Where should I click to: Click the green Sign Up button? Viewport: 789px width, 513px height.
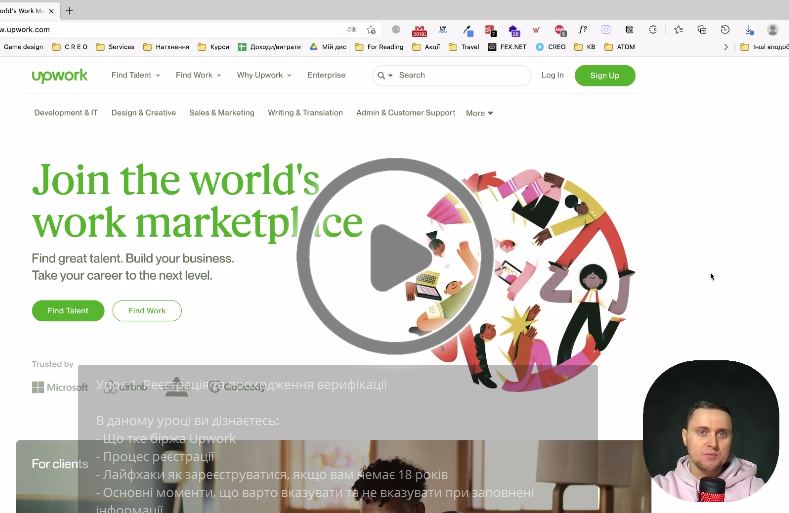click(x=605, y=76)
